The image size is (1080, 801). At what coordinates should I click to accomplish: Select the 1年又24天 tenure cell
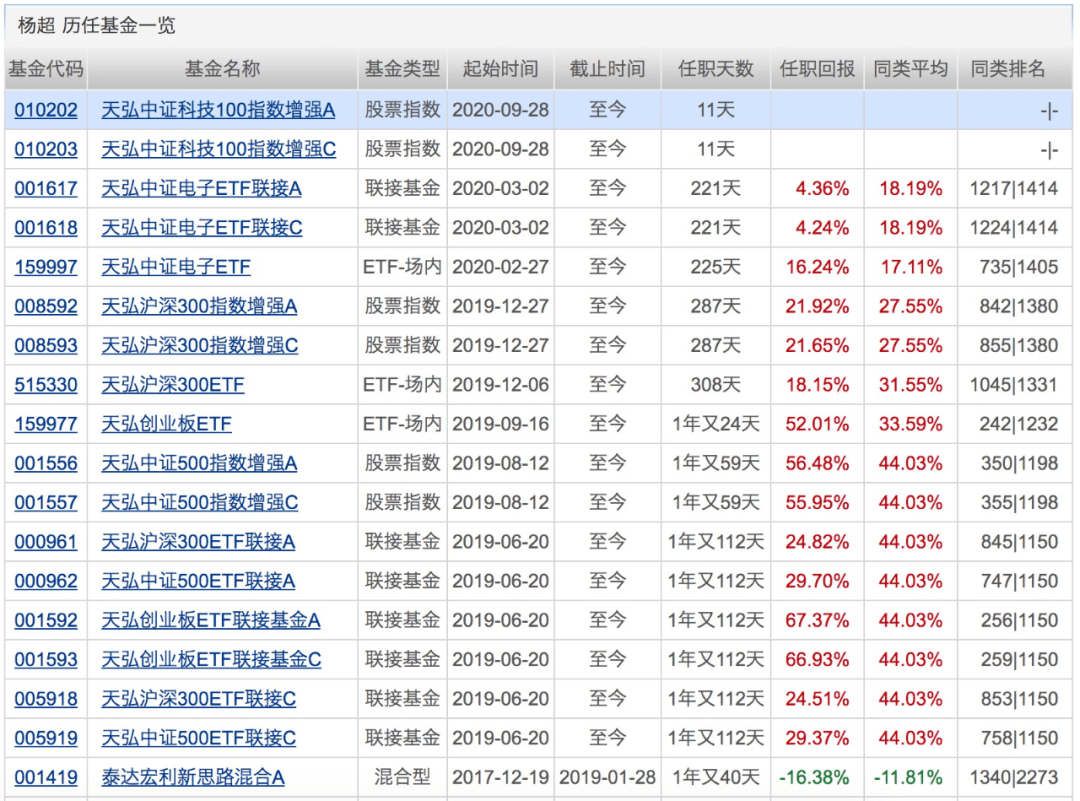point(716,424)
